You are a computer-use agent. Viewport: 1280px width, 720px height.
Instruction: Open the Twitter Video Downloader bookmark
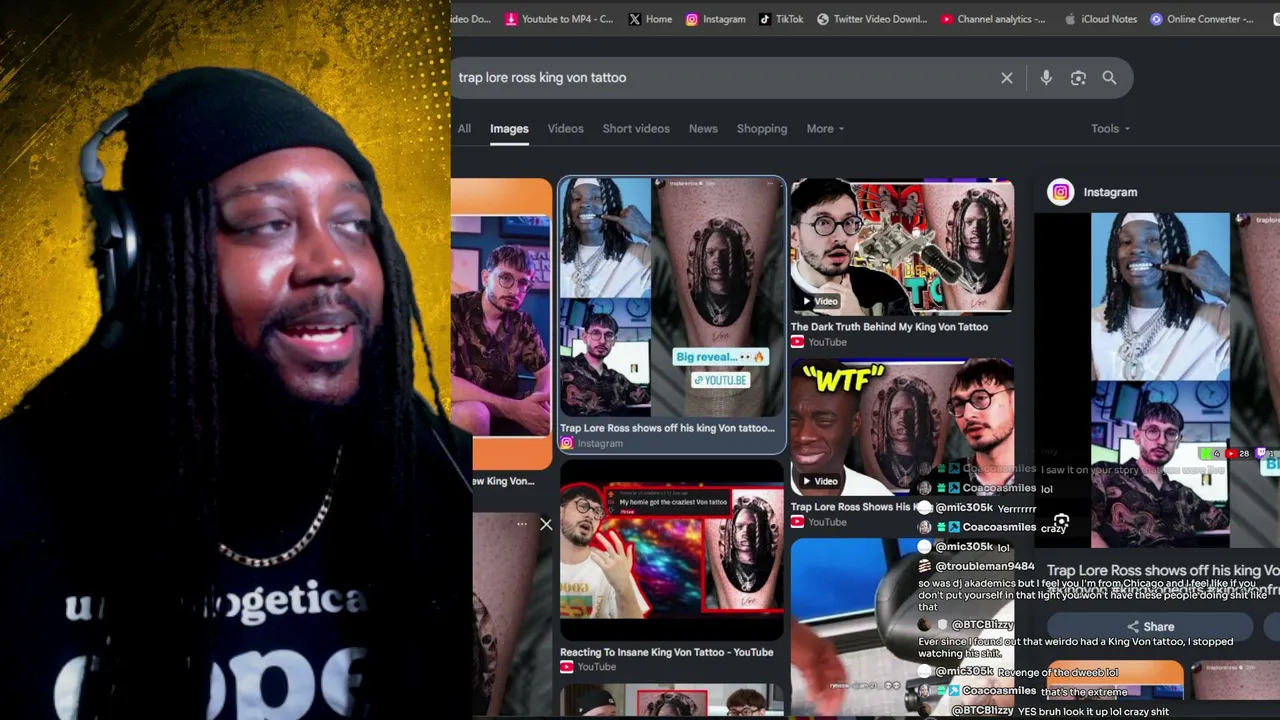pos(872,19)
